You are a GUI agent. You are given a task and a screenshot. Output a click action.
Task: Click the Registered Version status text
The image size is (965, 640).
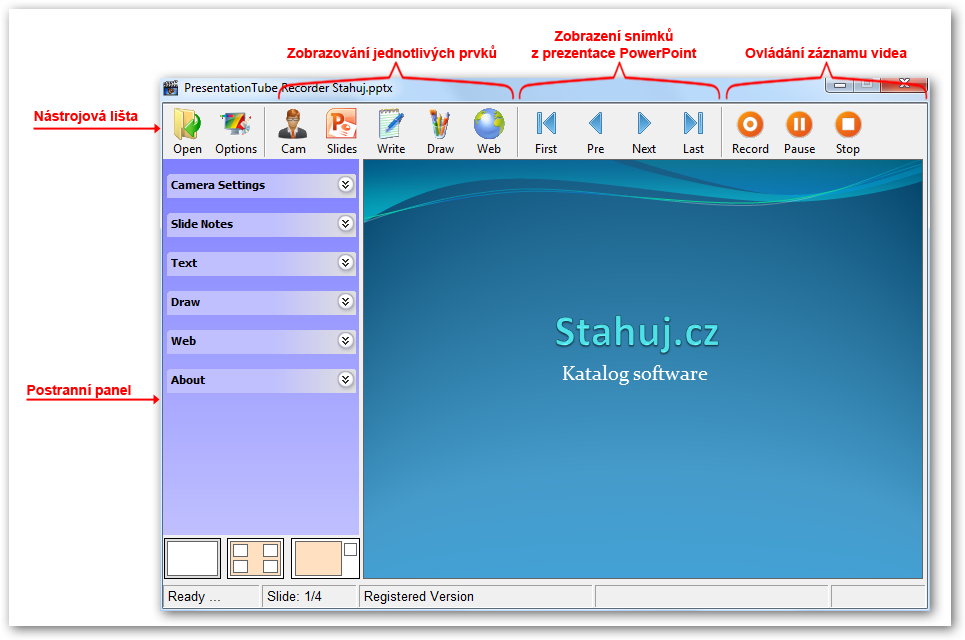pos(418,596)
